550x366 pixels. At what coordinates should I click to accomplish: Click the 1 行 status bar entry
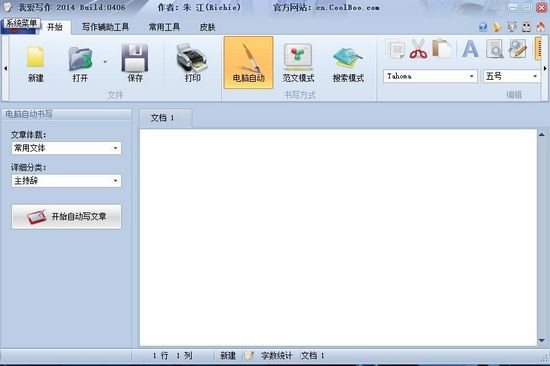(160, 356)
